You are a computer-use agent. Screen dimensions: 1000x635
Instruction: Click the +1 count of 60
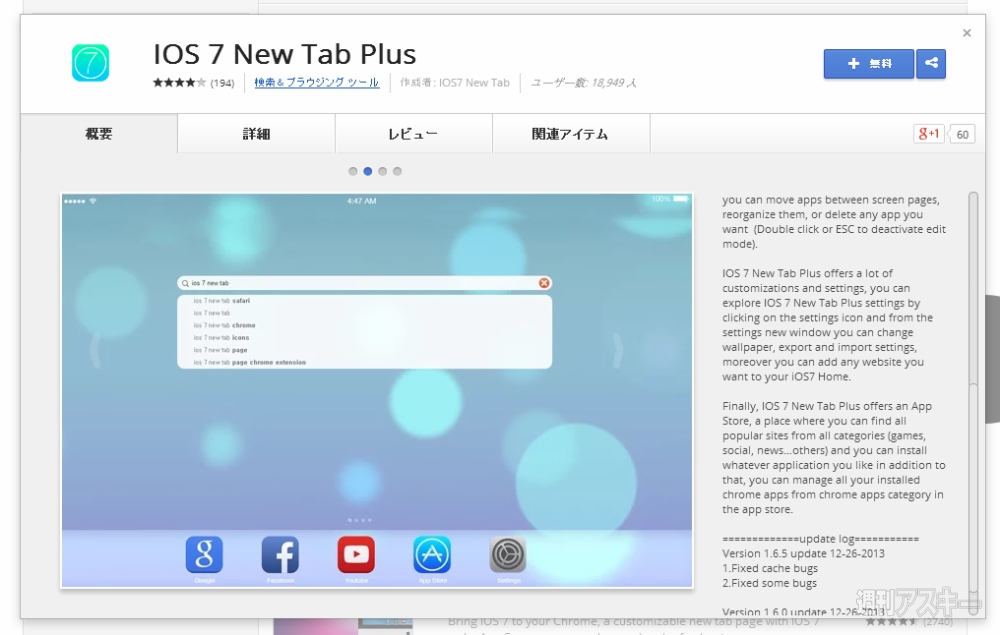point(962,135)
